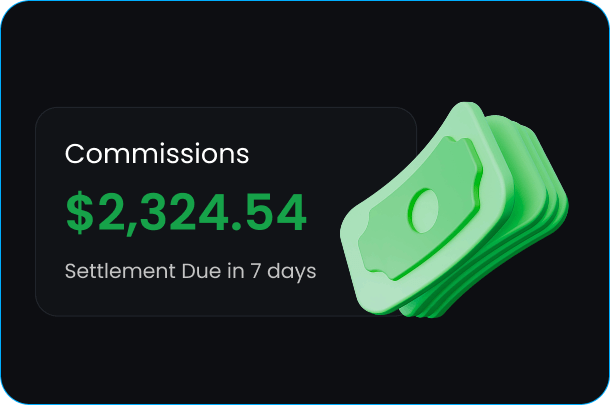610x405 pixels.
Task: Click the Commissions heading
Action: (157, 154)
